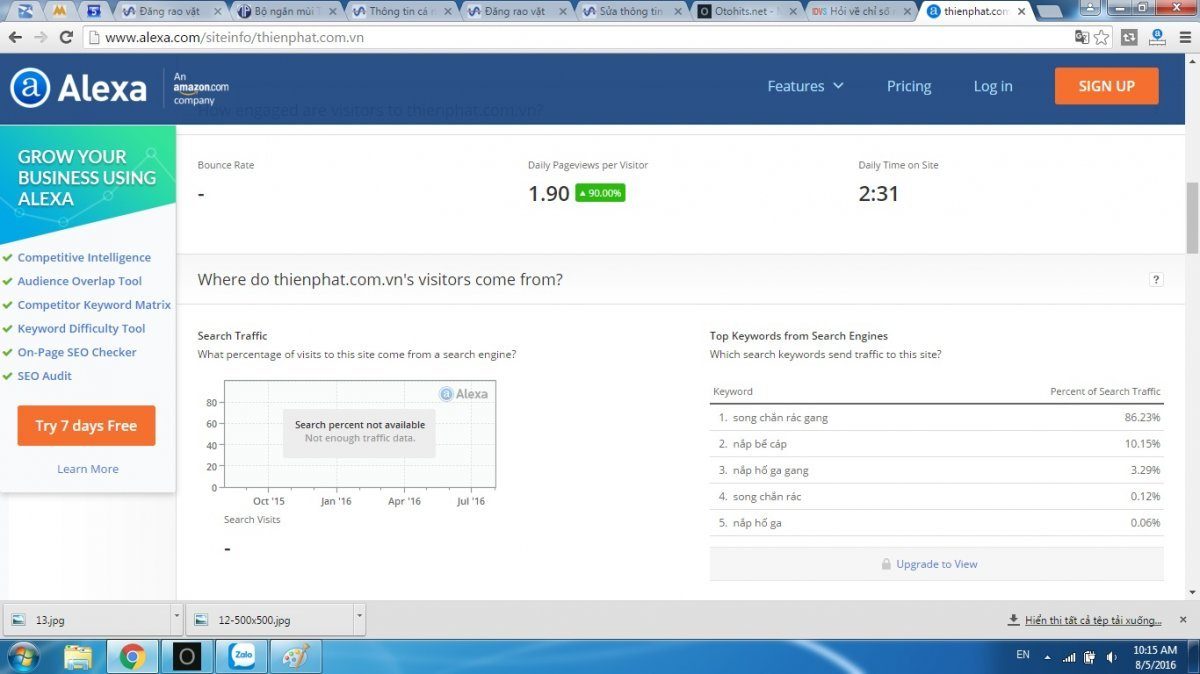Click the network signal tray icon
The image size is (1200, 674).
click(1069, 657)
